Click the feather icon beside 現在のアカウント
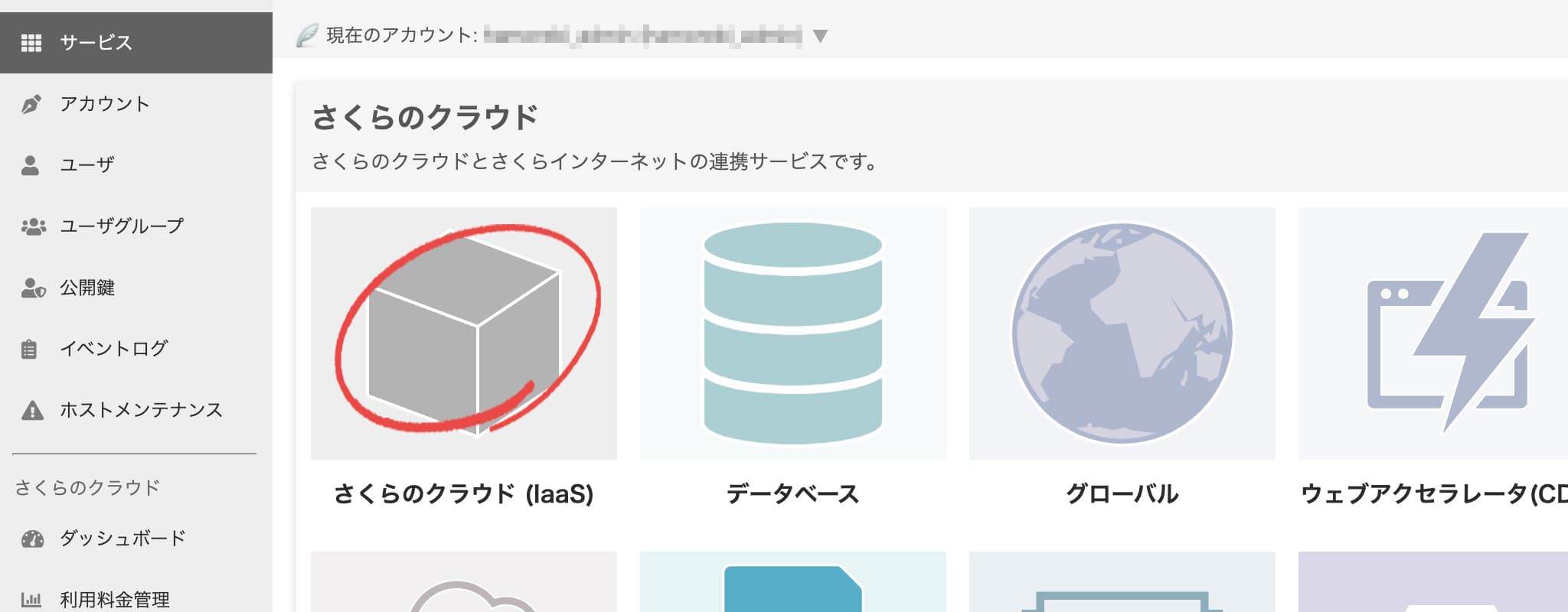Image resolution: width=1568 pixels, height=612 pixels. [x=306, y=35]
